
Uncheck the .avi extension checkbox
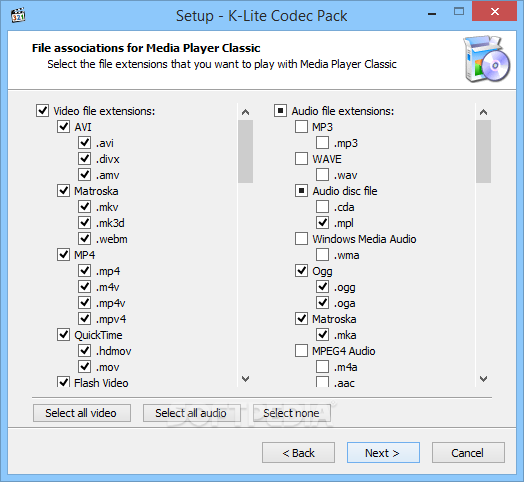pyautogui.click(x=85, y=143)
